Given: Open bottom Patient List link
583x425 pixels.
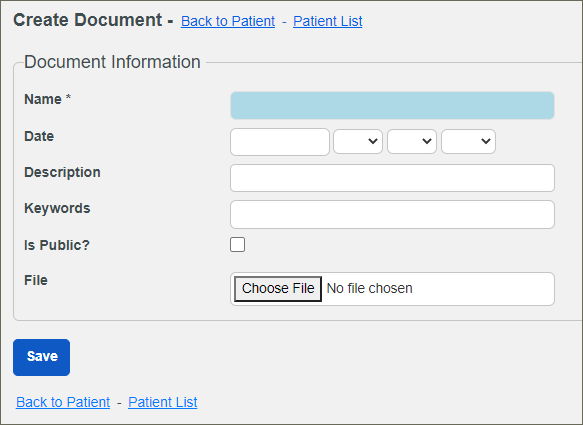Looking at the screenshot, I should [x=162, y=402].
